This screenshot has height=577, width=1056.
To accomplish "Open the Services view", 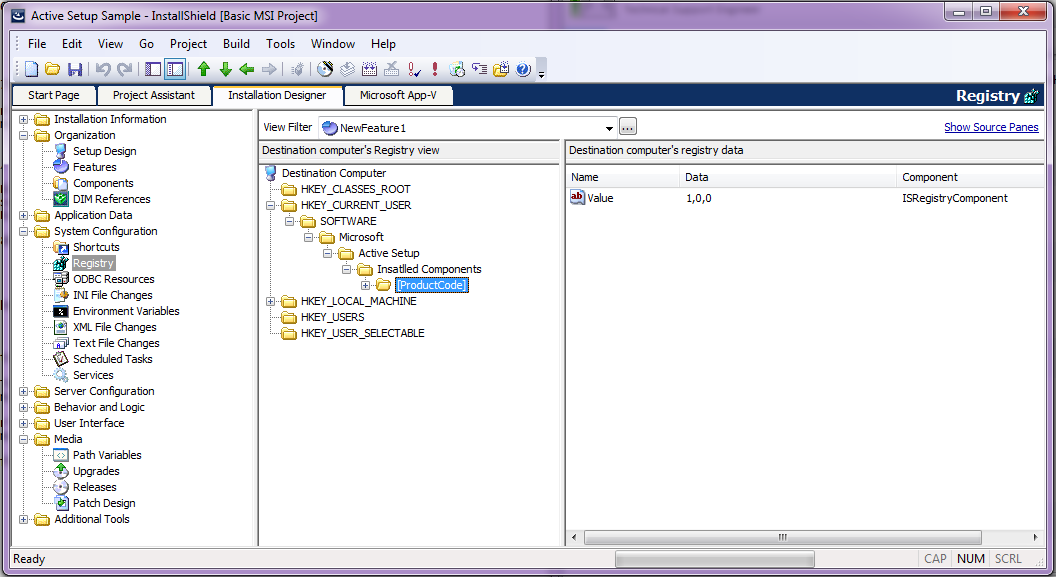I will (x=93, y=376).
